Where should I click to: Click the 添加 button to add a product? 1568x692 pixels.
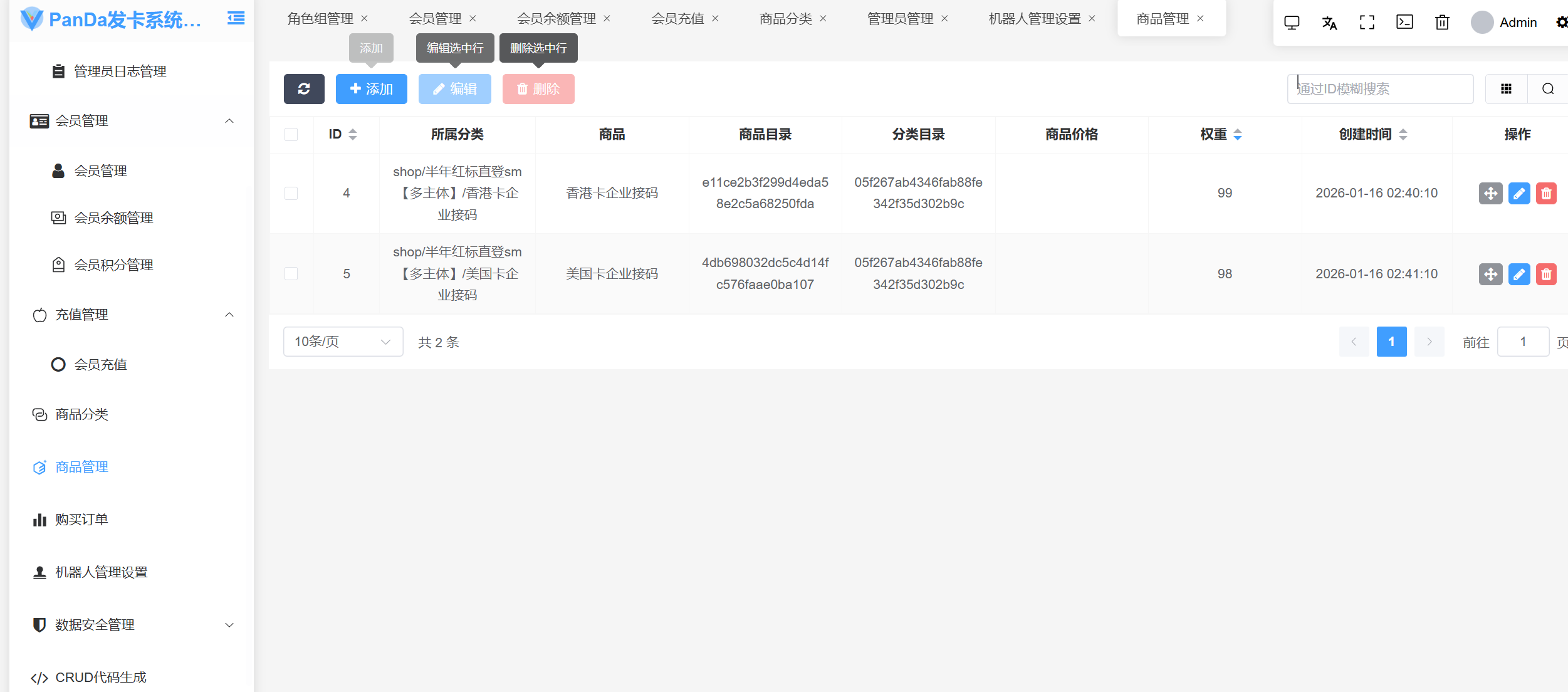point(371,88)
